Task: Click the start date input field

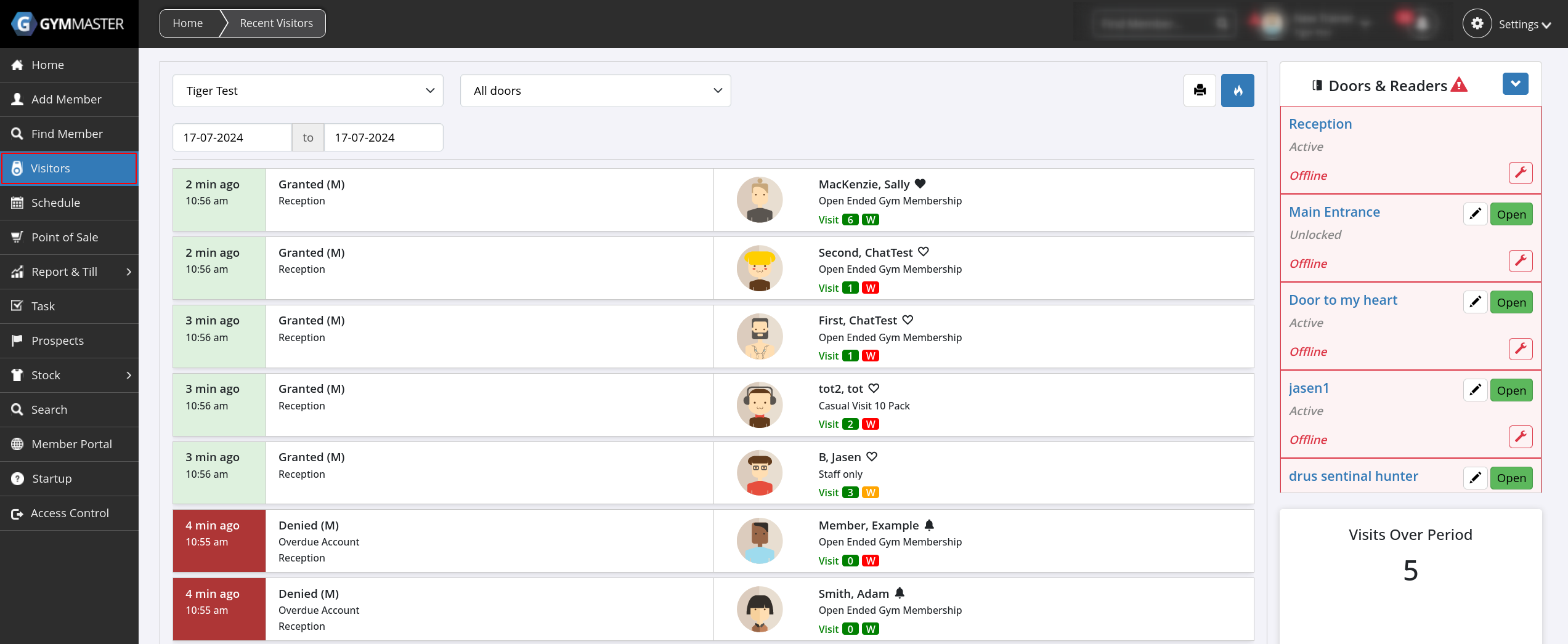Action: [232, 137]
